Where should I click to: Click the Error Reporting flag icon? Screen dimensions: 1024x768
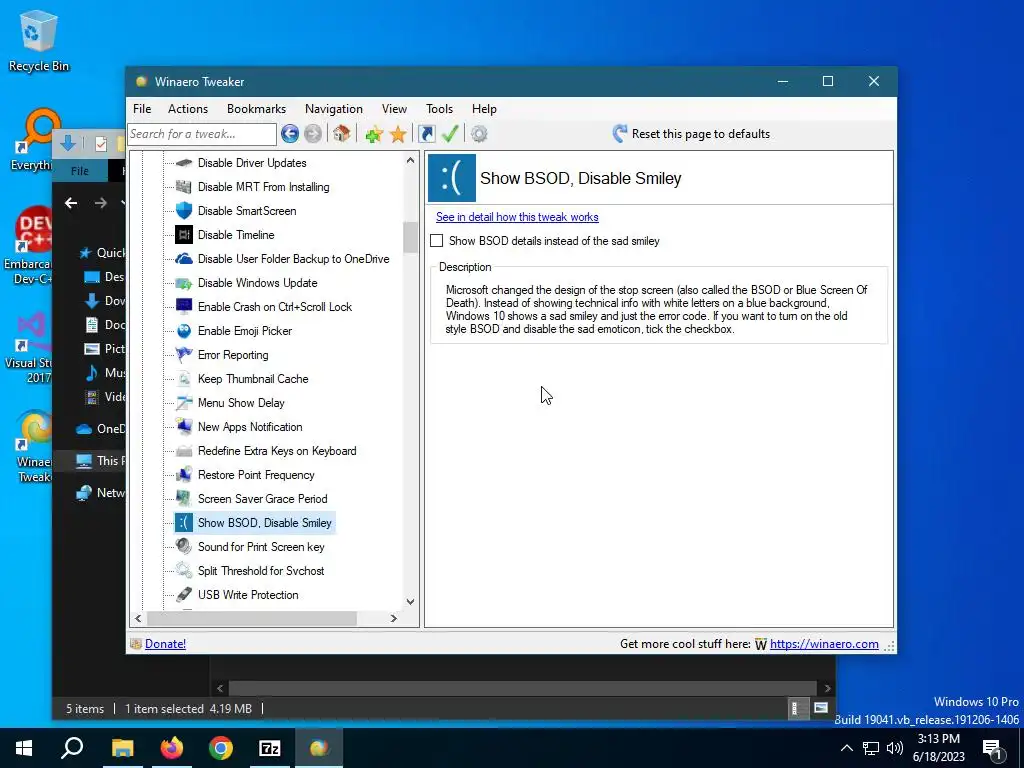click(184, 355)
